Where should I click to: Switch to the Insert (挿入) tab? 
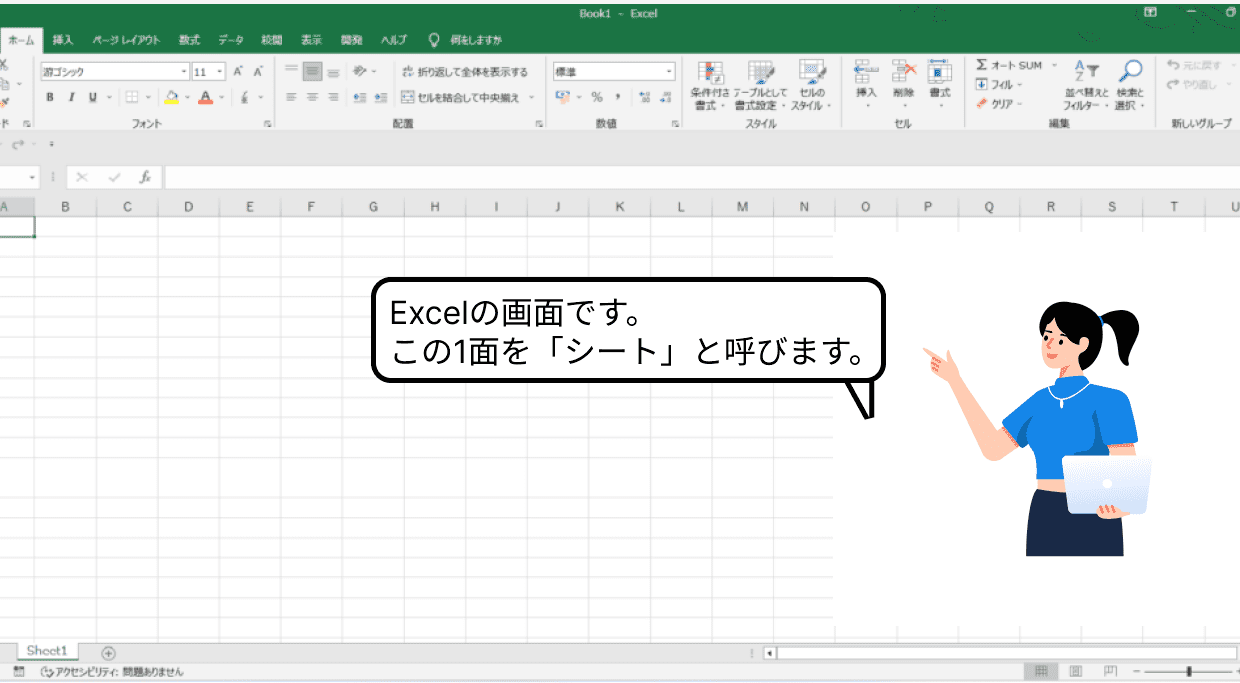tap(63, 40)
